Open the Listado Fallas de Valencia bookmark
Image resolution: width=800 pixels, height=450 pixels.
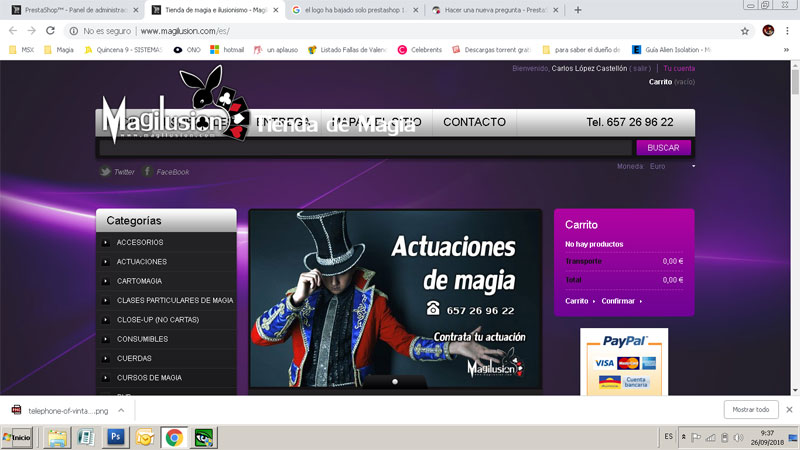[x=347, y=49]
